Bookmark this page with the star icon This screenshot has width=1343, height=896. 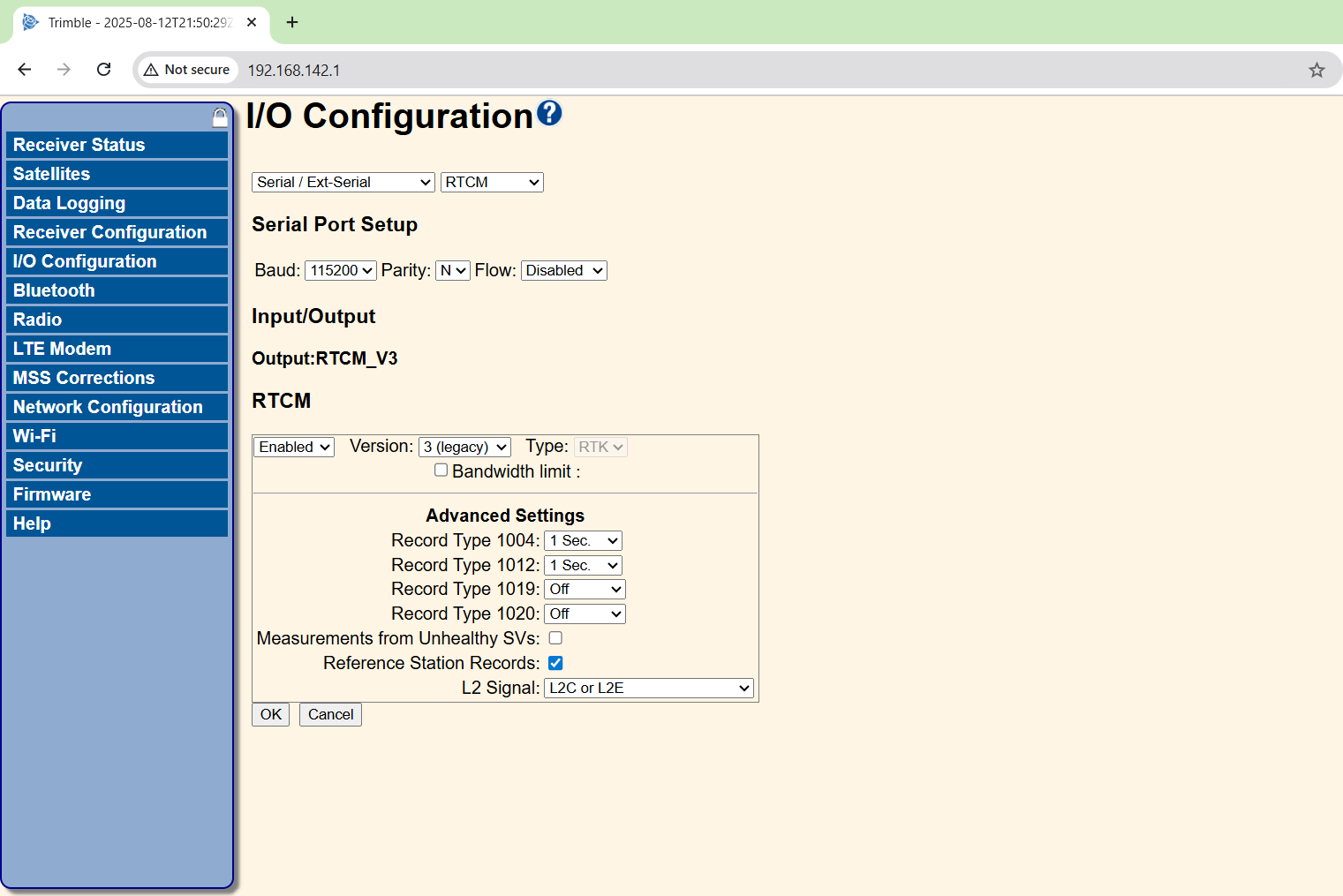[1317, 70]
